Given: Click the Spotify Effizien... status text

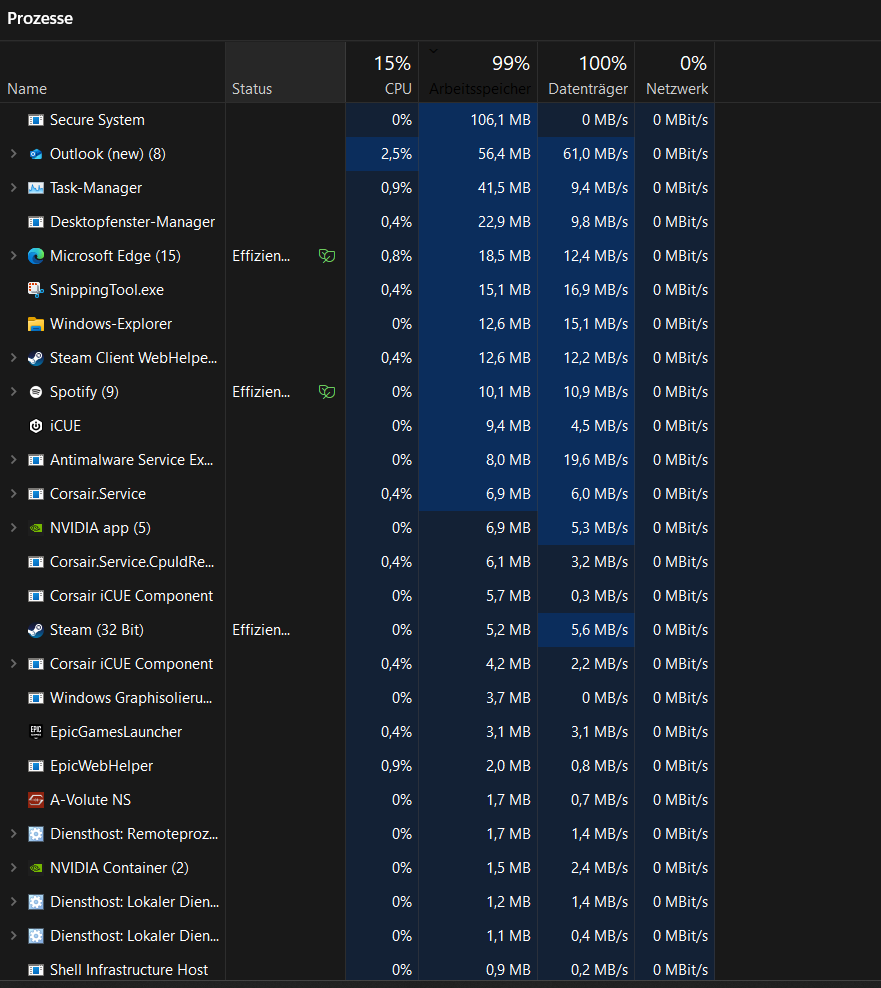Looking at the screenshot, I should click(x=261, y=392).
